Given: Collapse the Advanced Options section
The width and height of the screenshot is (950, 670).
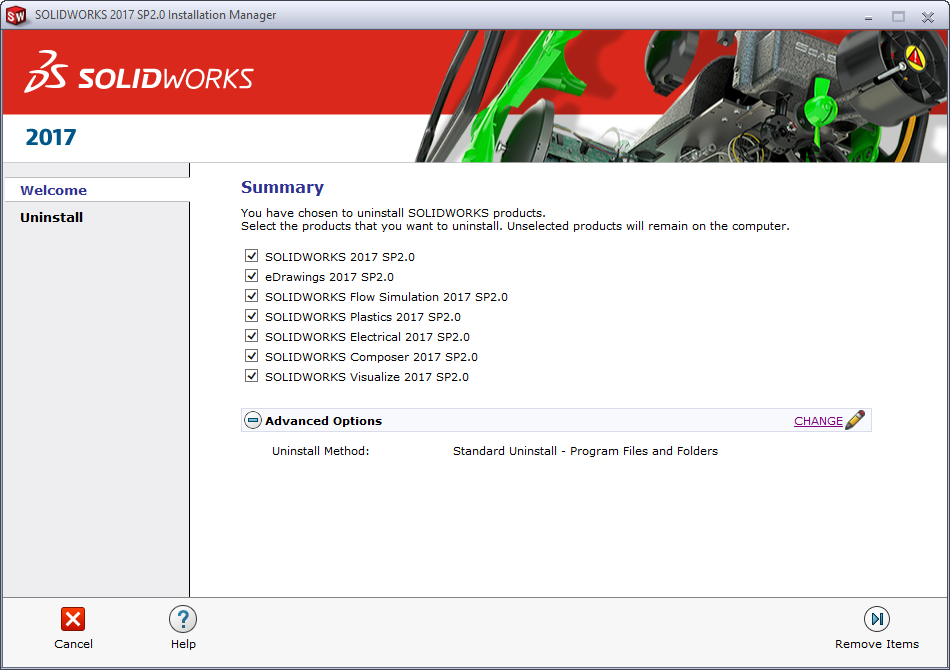Looking at the screenshot, I should coord(253,420).
